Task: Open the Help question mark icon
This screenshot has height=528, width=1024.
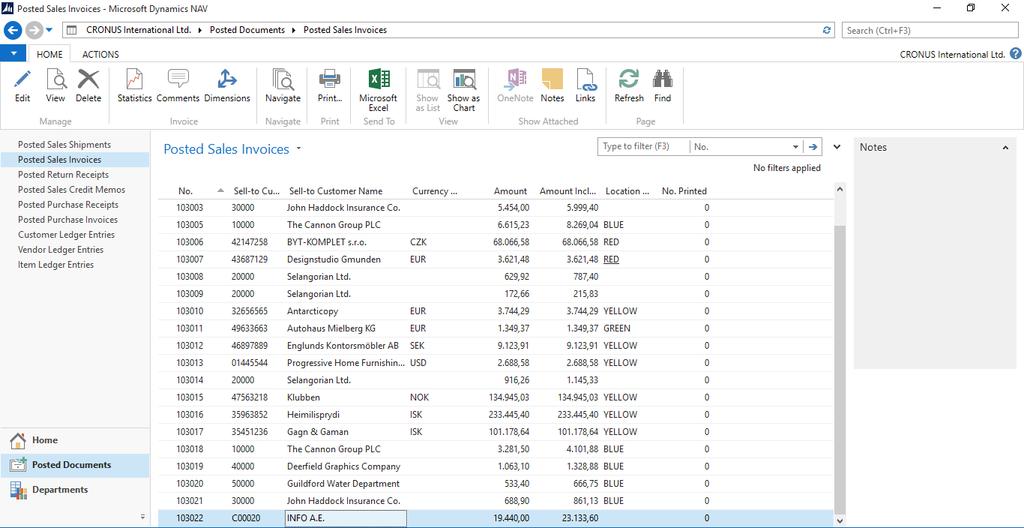Action: click(x=1016, y=54)
